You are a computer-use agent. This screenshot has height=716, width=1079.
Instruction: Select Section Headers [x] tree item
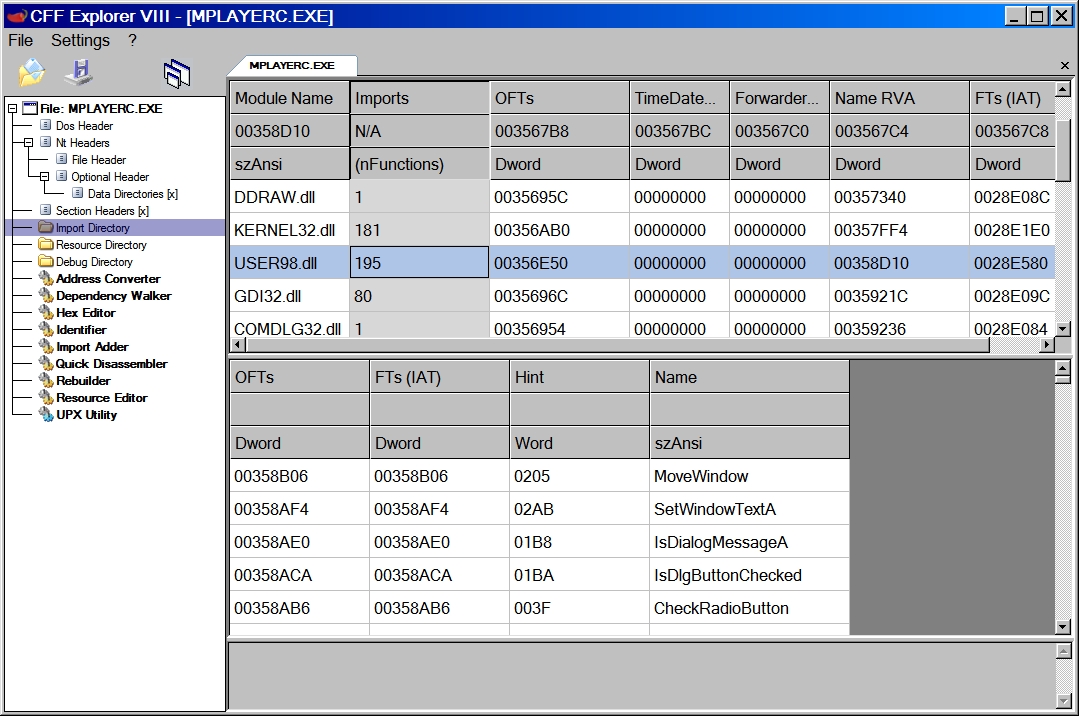pyautogui.click(x=102, y=211)
